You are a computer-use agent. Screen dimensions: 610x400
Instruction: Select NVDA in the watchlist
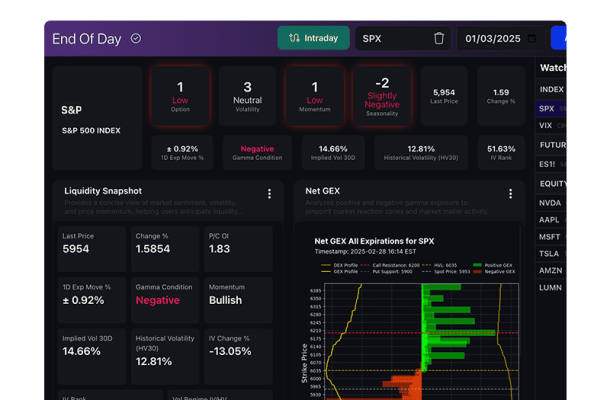pos(550,202)
